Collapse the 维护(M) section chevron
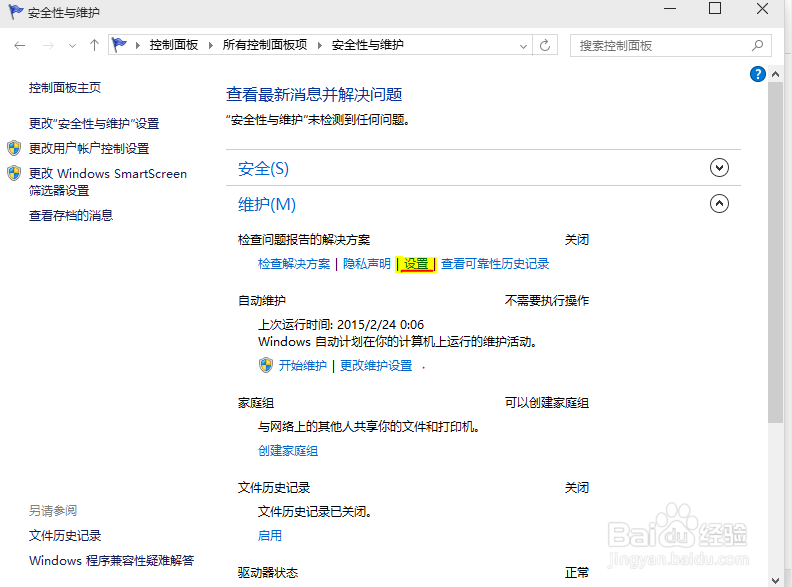The width and height of the screenshot is (792, 587). 719,204
